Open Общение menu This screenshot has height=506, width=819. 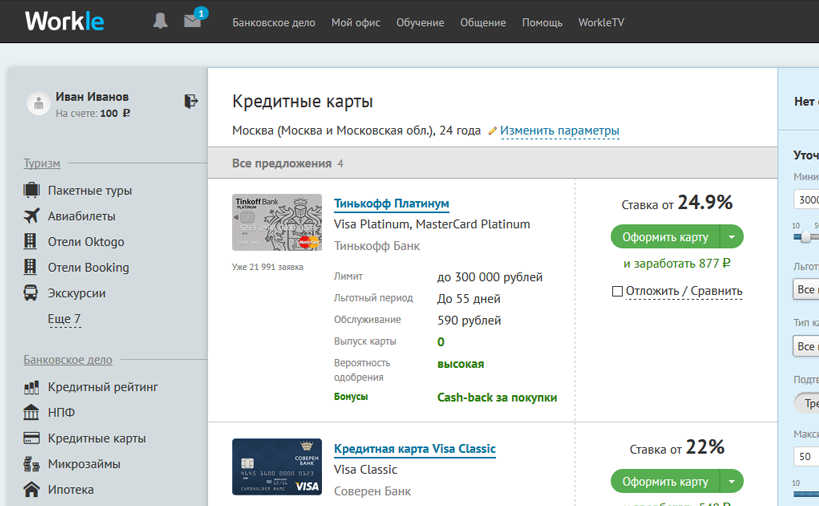click(x=483, y=22)
